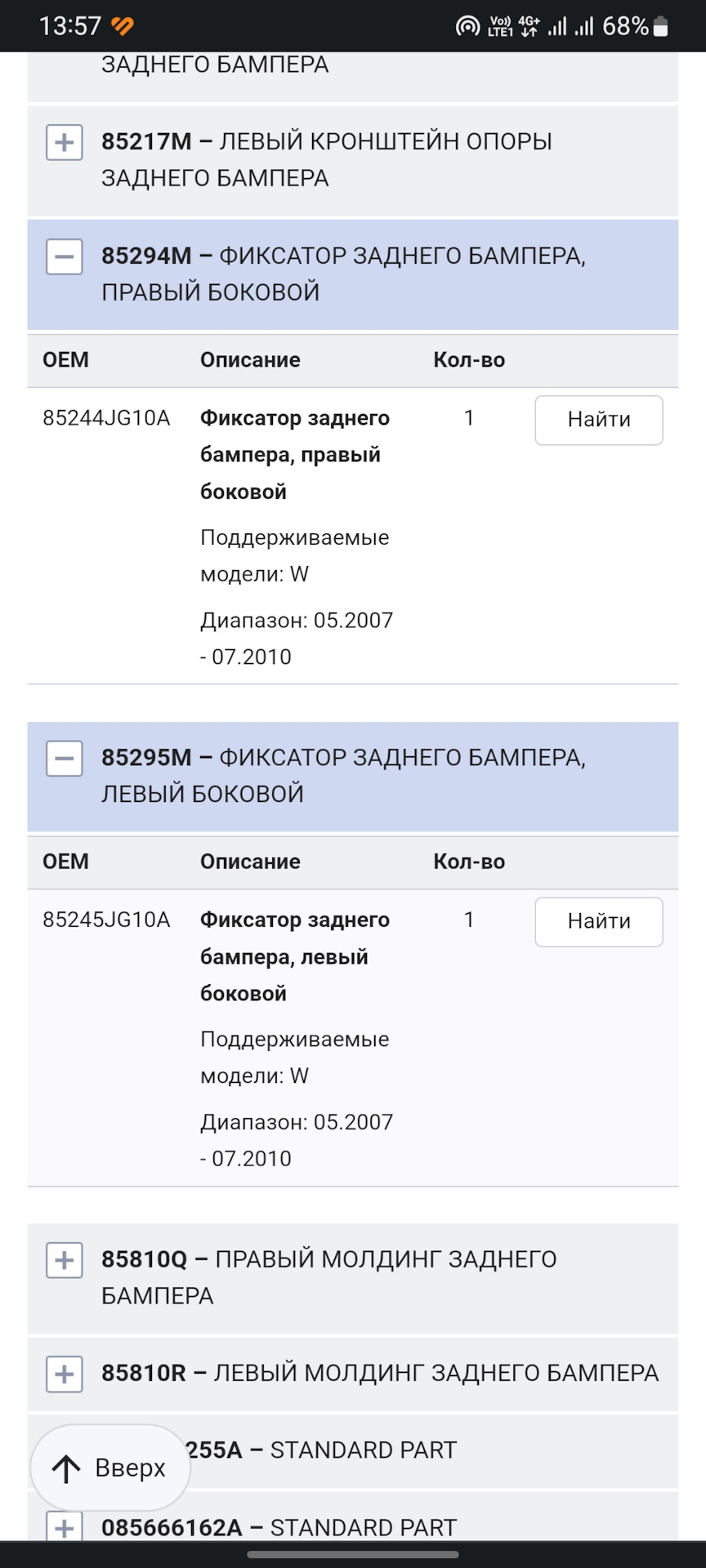Tap Найти for part 85244JG10A
The width and height of the screenshot is (706, 1568).
point(598,421)
